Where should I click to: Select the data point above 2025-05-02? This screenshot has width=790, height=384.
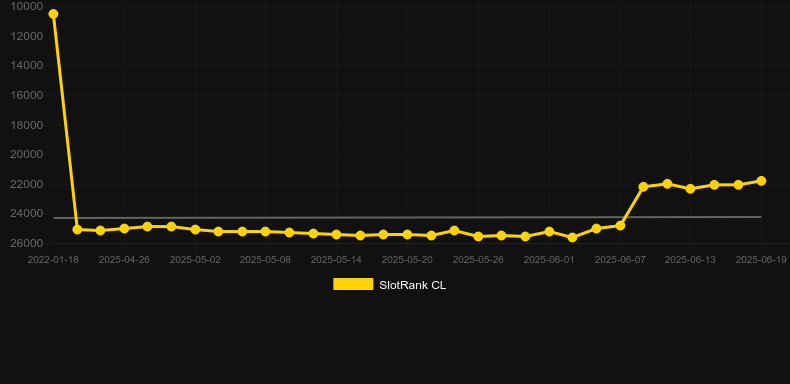click(195, 229)
